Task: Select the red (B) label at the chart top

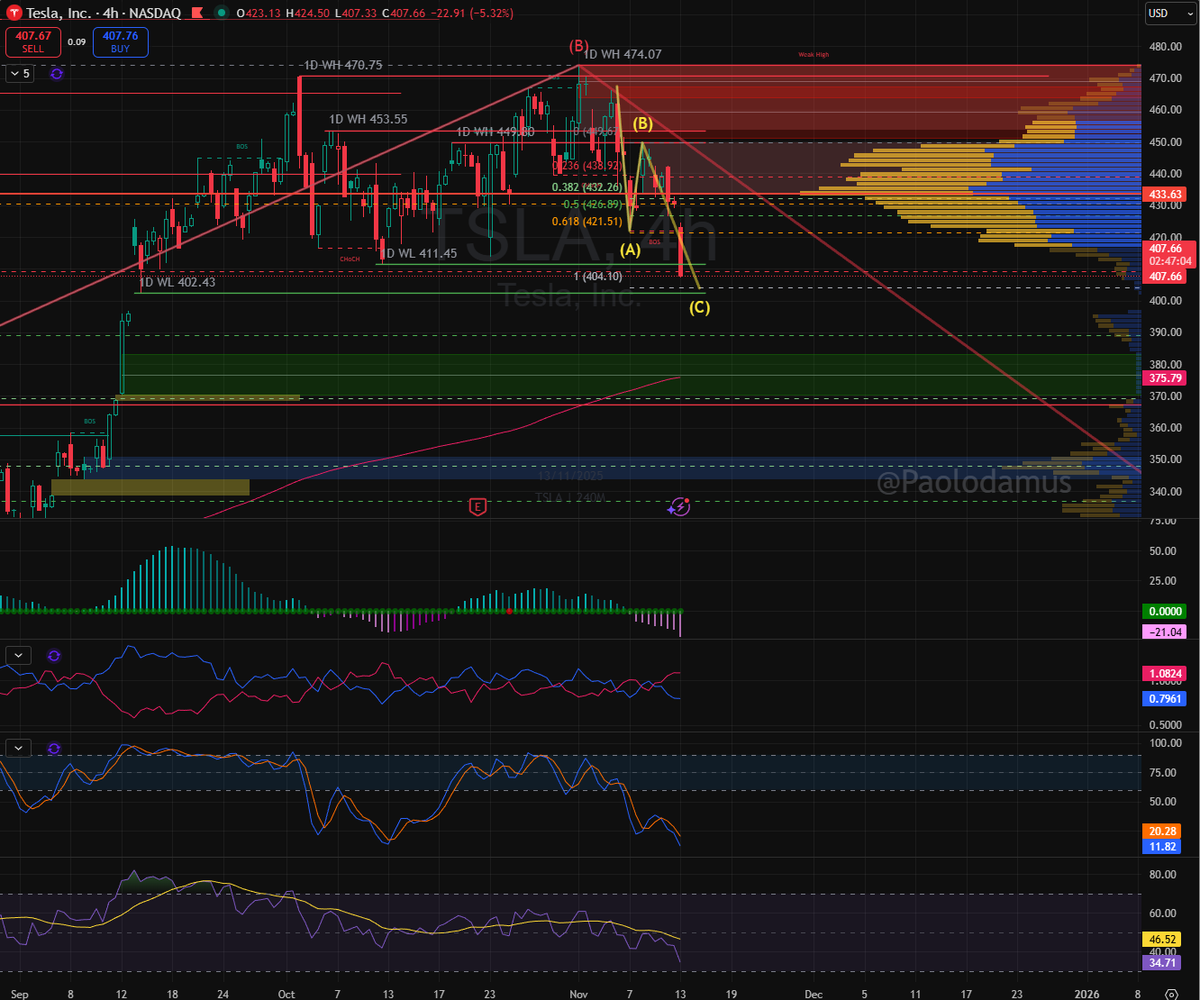Action: [x=579, y=46]
